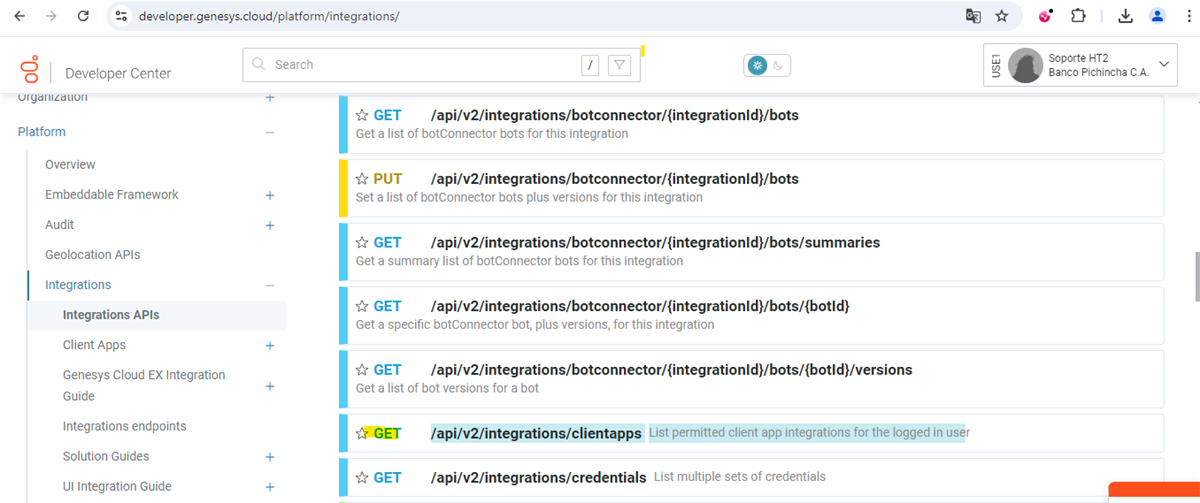Click the translate page icon
This screenshot has width=1200, height=503.
click(973, 16)
